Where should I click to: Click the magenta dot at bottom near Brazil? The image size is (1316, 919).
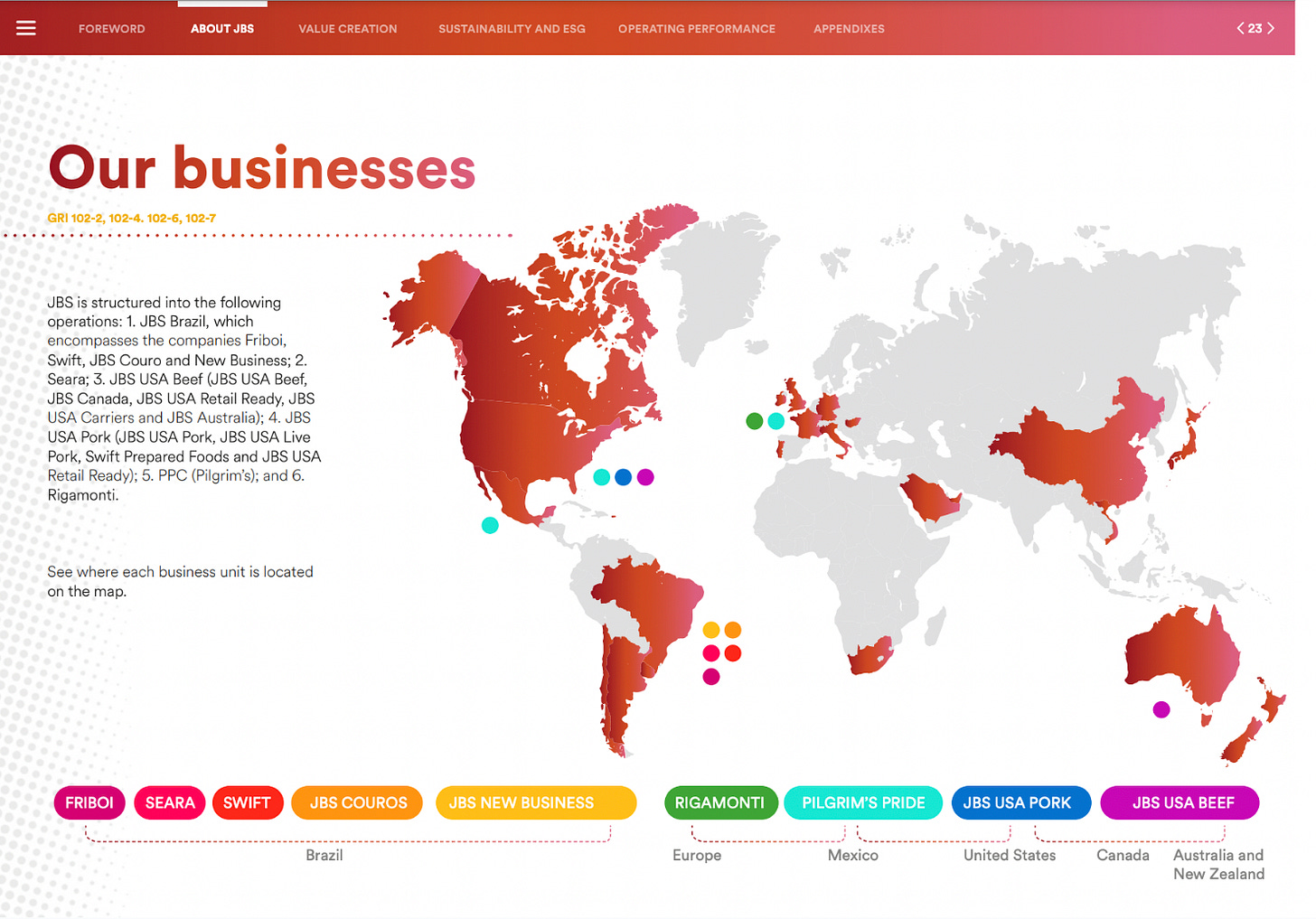[711, 677]
